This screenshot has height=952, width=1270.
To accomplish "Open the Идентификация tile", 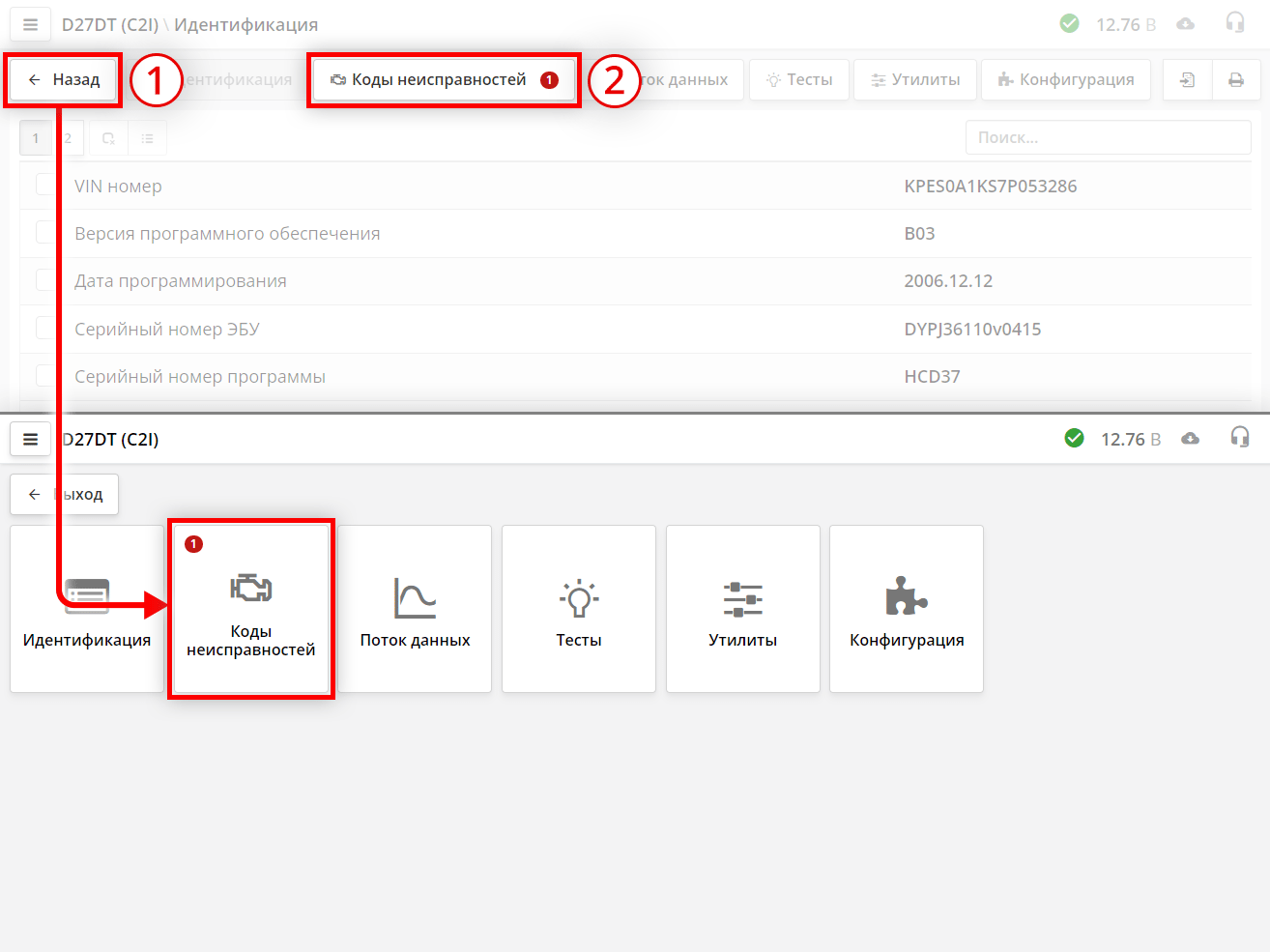I will [x=87, y=609].
